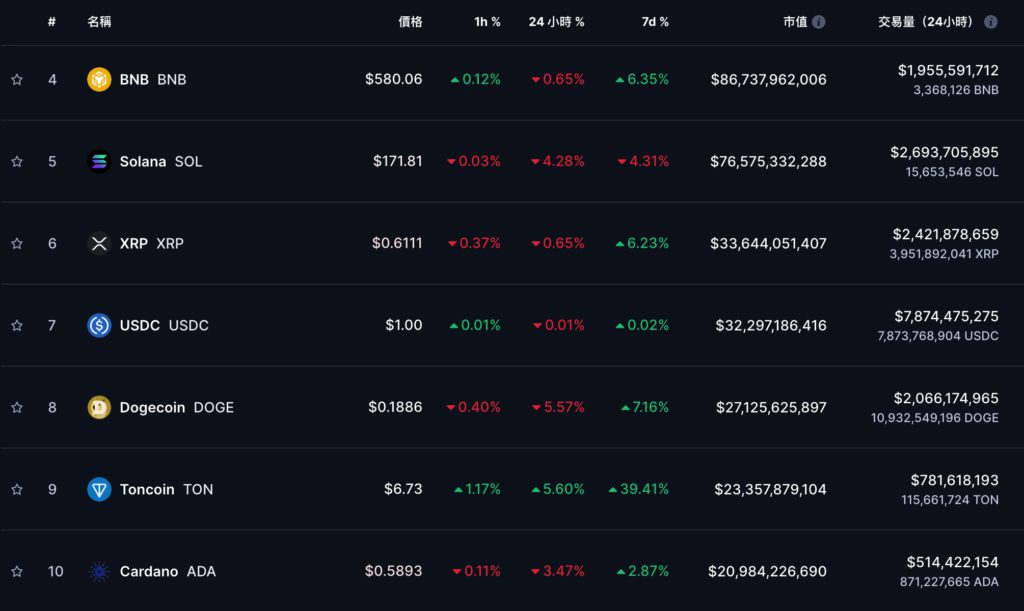This screenshot has height=611, width=1024.
Task: Click the Toncoin logo icon
Action: (99, 489)
